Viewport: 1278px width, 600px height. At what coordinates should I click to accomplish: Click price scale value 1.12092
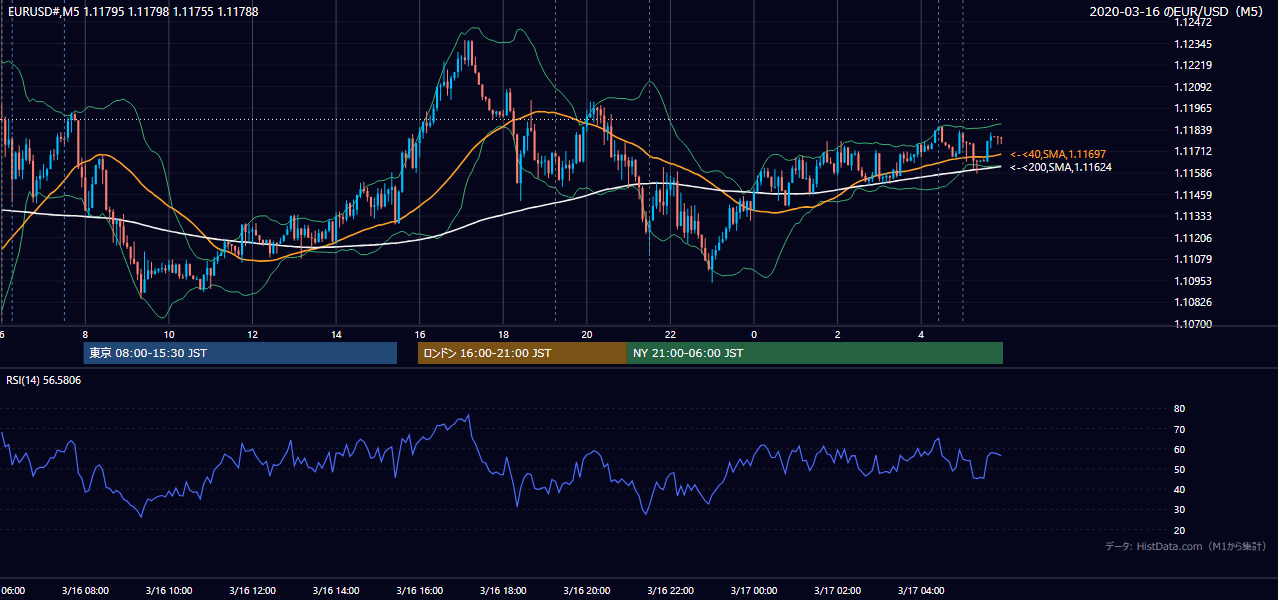click(x=1193, y=87)
